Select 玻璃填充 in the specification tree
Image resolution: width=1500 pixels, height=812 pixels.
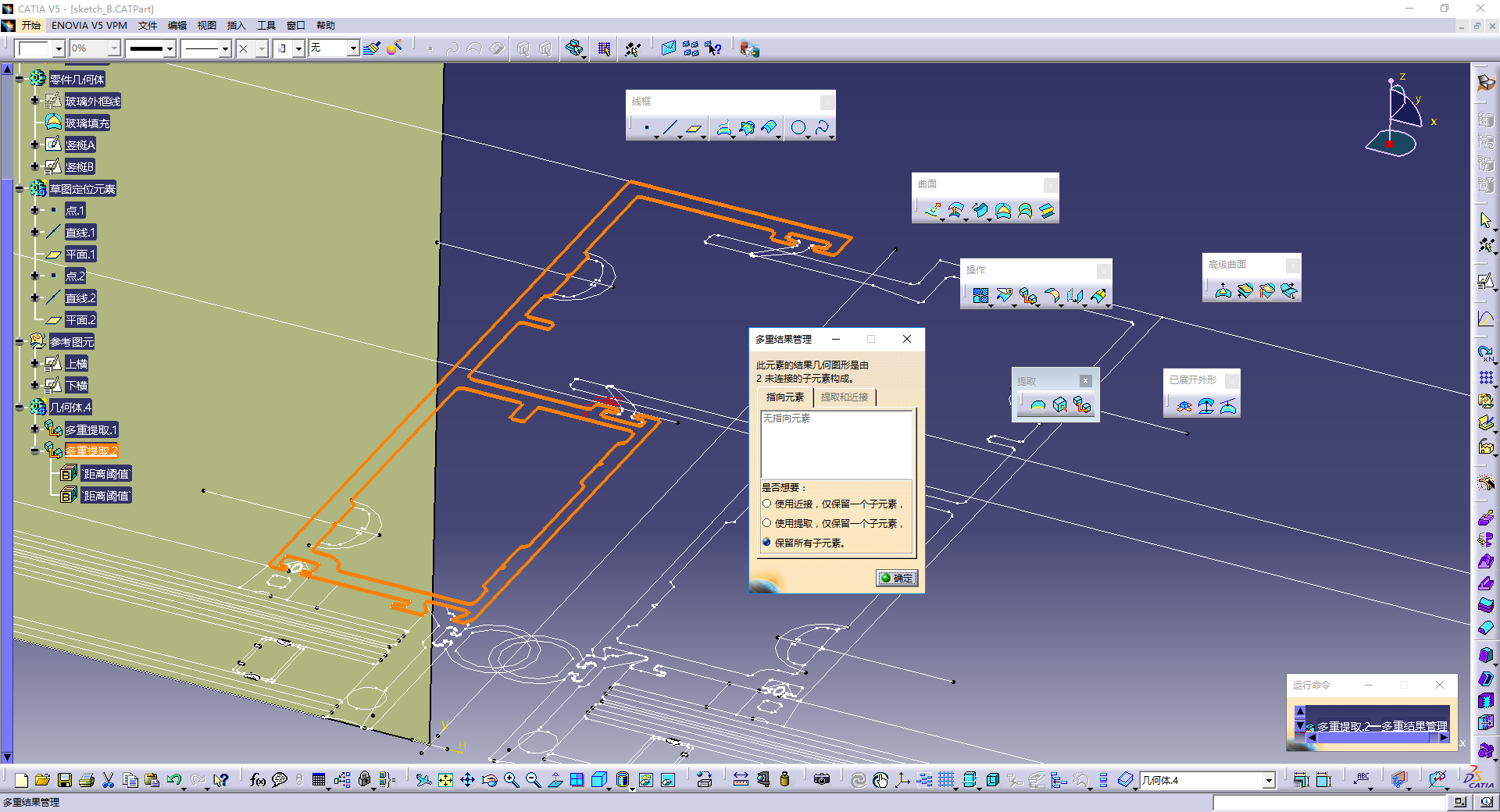87,123
